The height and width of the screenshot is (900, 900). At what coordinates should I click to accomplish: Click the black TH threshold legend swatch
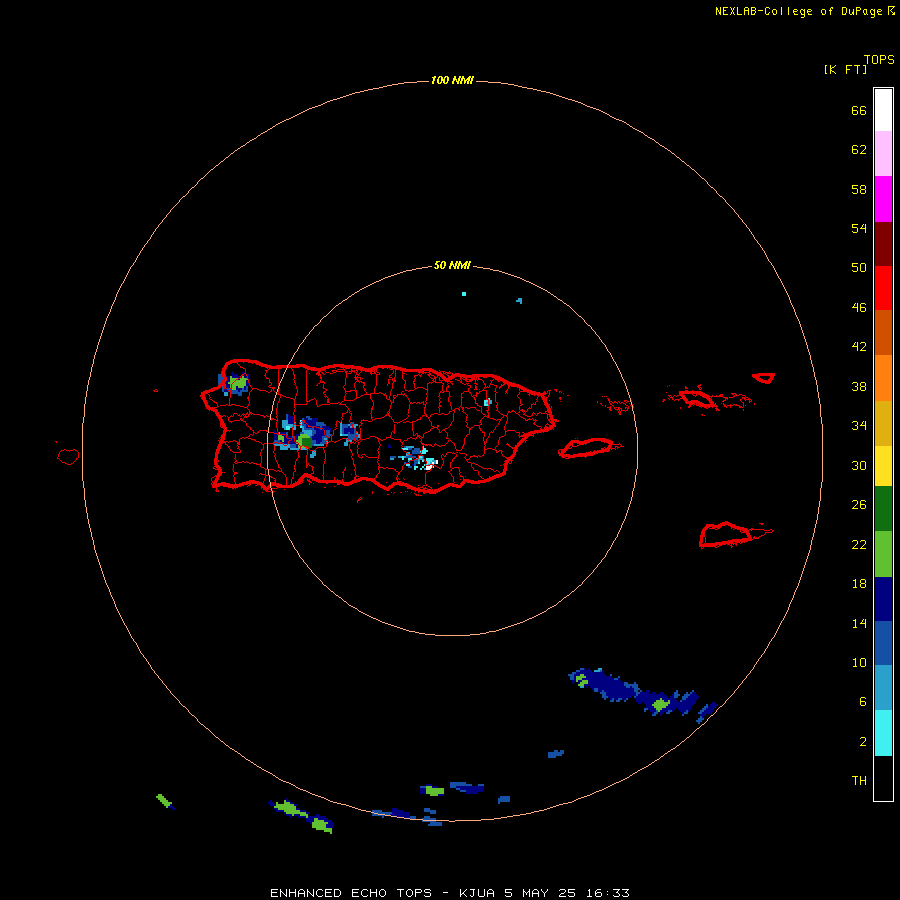(x=883, y=778)
